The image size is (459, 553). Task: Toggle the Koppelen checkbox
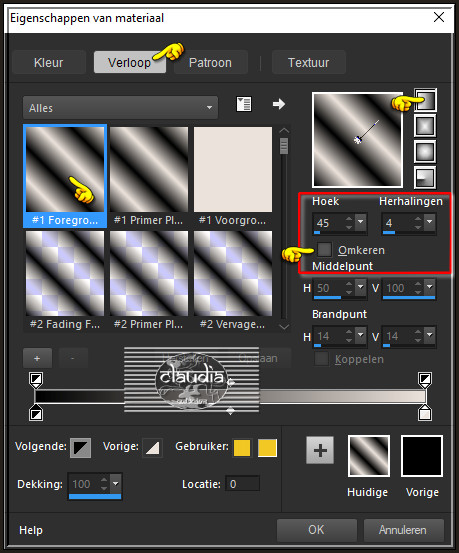click(321, 359)
